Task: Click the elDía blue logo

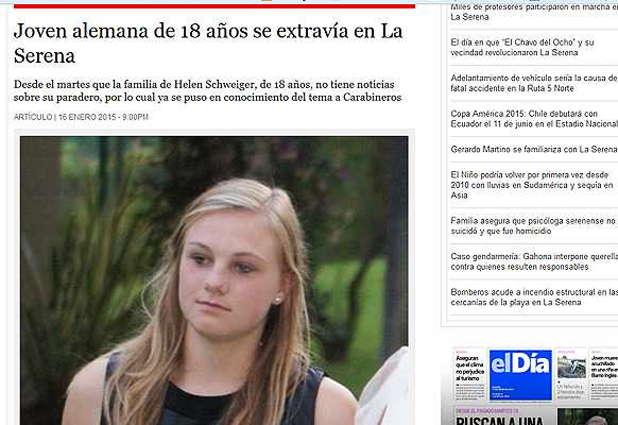Action: [520, 375]
